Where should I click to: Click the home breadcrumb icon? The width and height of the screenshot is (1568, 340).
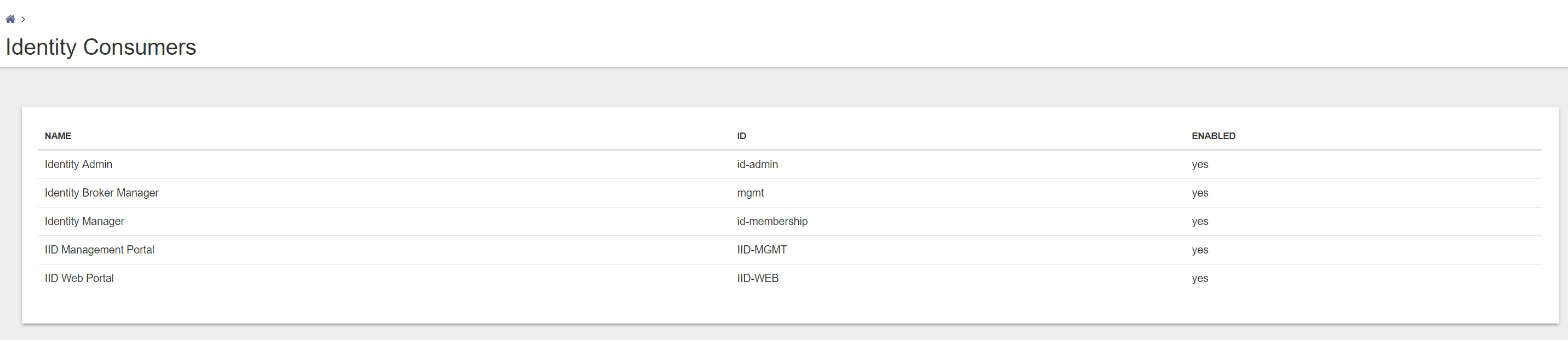pyautogui.click(x=10, y=20)
